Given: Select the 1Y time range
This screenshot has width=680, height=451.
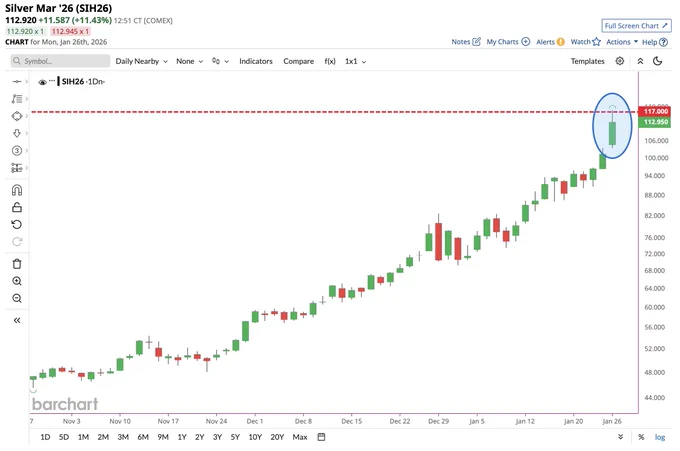Looking at the screenshot, I should pos(182,437).
